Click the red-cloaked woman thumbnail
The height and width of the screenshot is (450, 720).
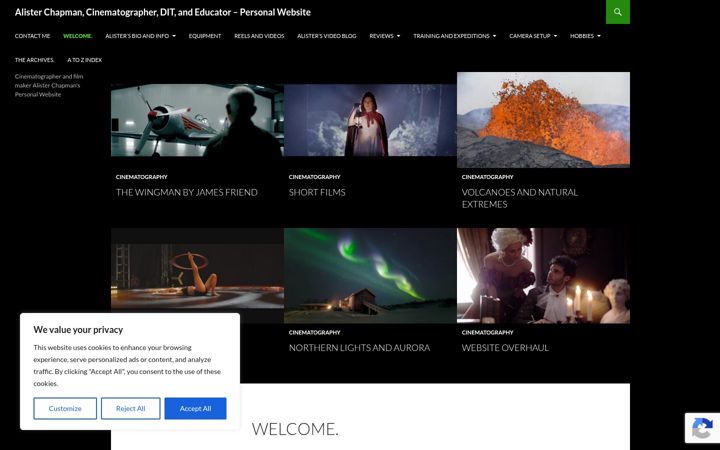(370, 120)
